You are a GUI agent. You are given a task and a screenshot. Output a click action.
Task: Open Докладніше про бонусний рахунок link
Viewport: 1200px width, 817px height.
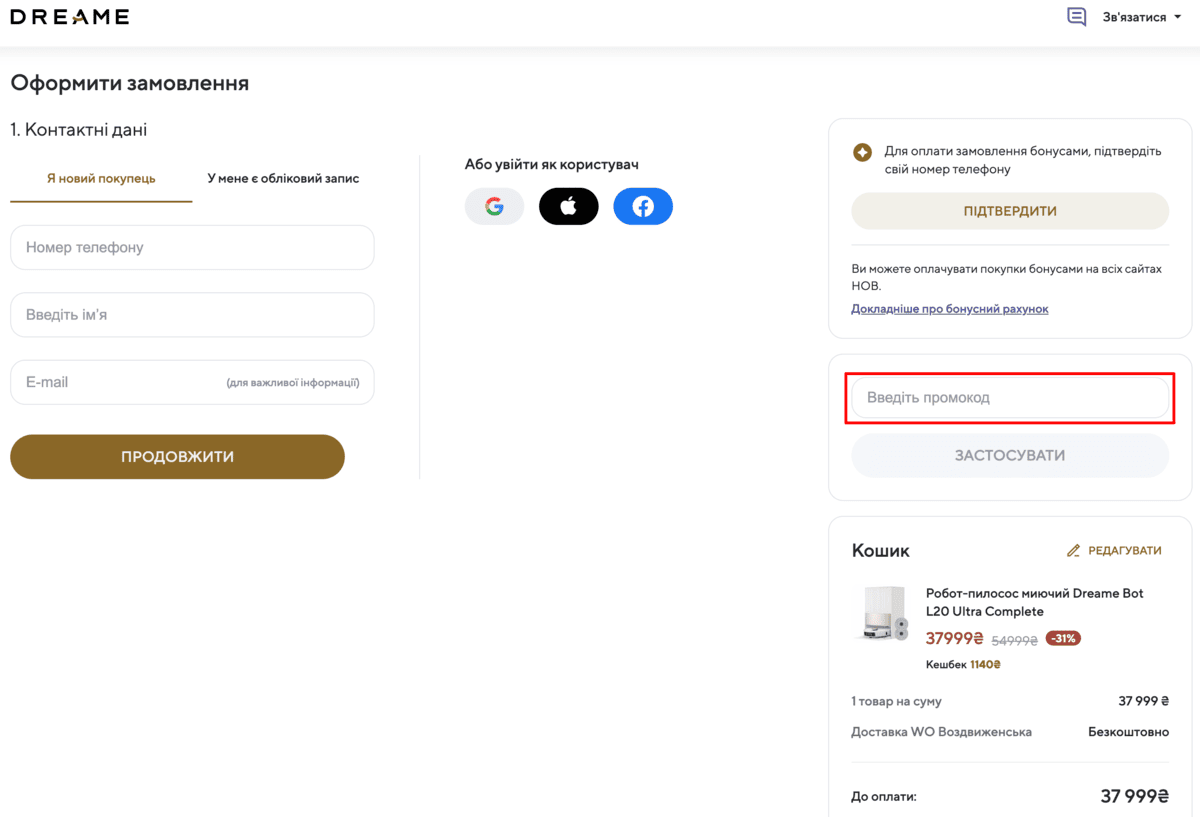tap(949, 309)
